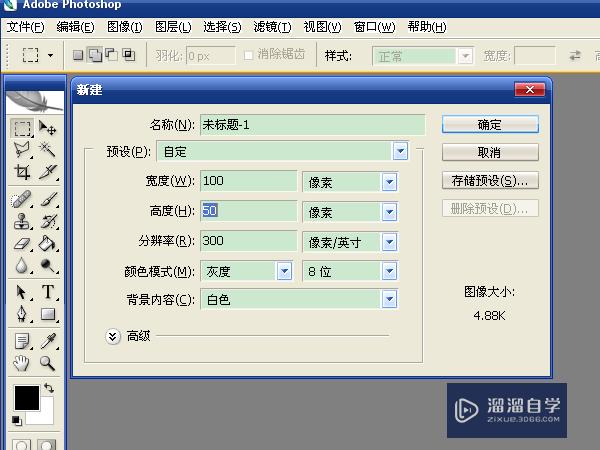Open the 选择(S) menu
The image size is (600, 450).
[222, 27]
